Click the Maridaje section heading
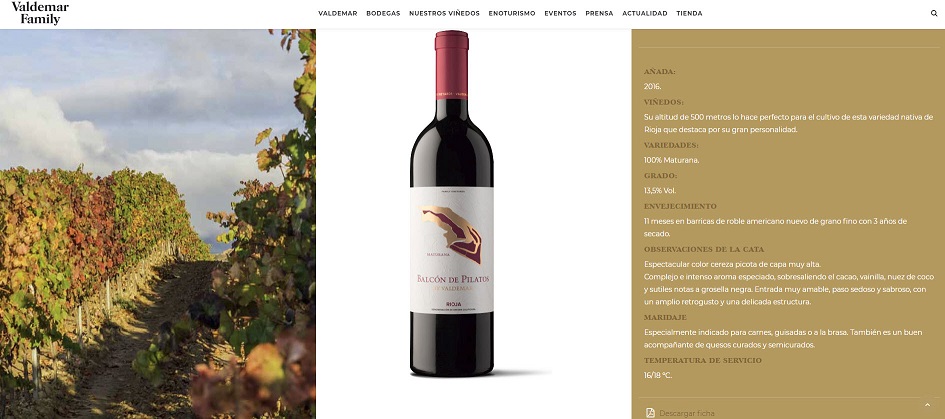 665,317
